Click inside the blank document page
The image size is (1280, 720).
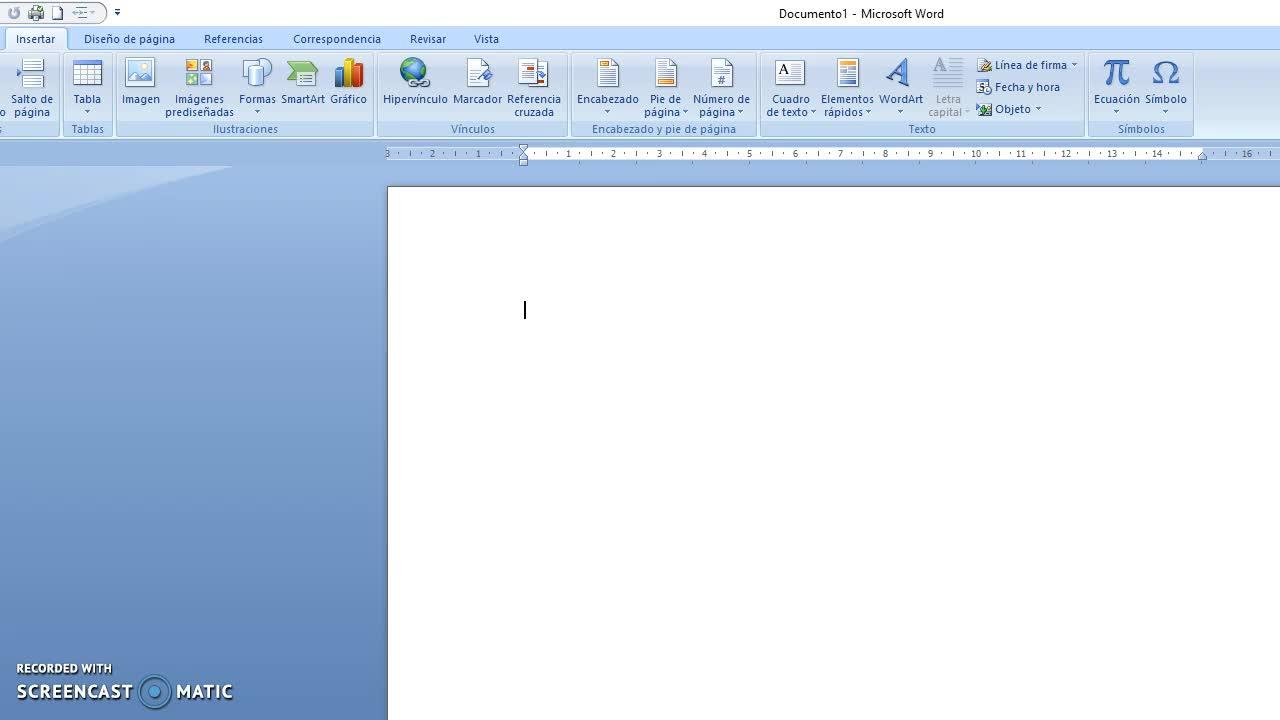tap(834, 453)
